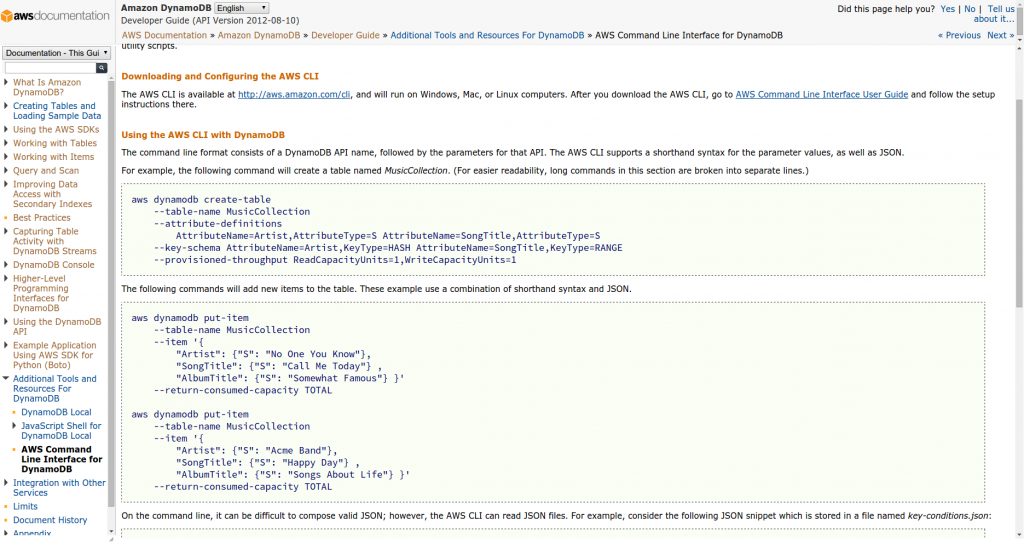The width and height of the screenshot is (1024, 544).
Task: Open AWS Command Line Interface User Guide link
Action: [822, 95]
